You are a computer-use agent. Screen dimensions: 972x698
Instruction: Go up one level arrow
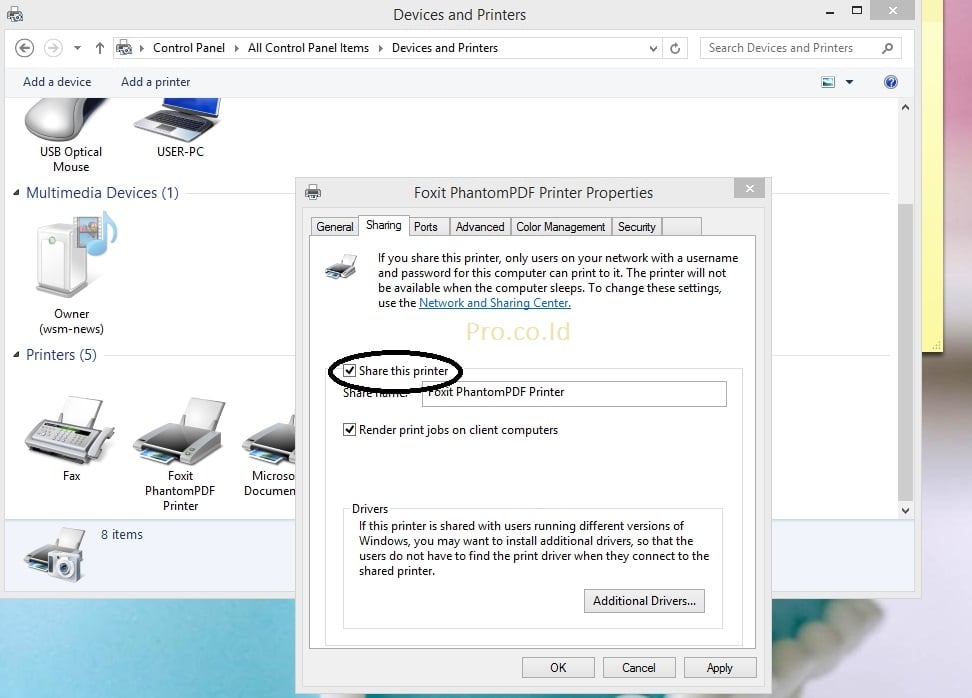pyautogui.click(x=100, y=48)
